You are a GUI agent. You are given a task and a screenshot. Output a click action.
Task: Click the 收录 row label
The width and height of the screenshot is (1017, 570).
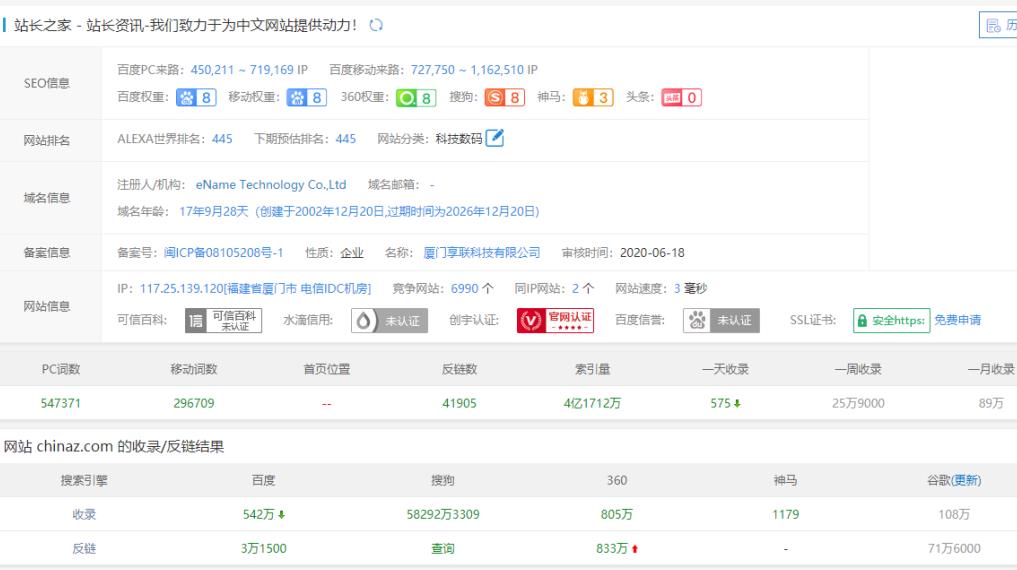point(84,514)
